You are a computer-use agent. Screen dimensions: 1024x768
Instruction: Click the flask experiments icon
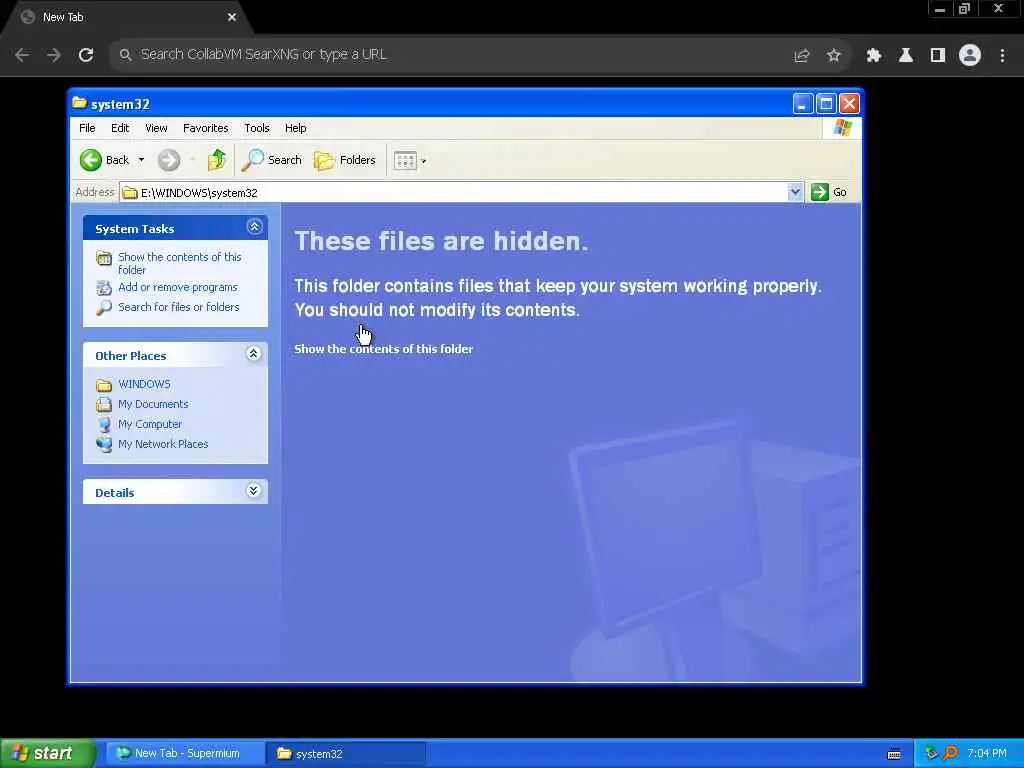tap(906, 56)
